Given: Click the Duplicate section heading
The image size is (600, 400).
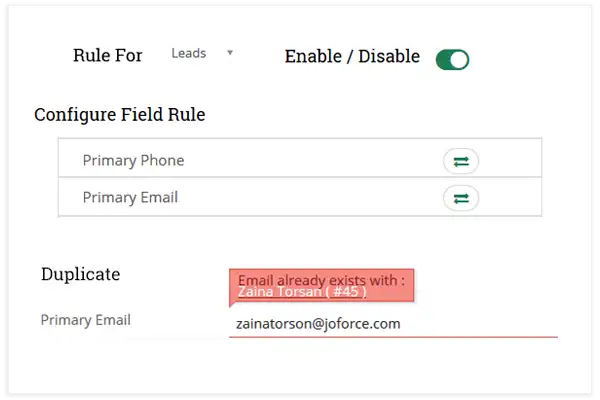Looking at the screenshot, I should tap(81, 274).
